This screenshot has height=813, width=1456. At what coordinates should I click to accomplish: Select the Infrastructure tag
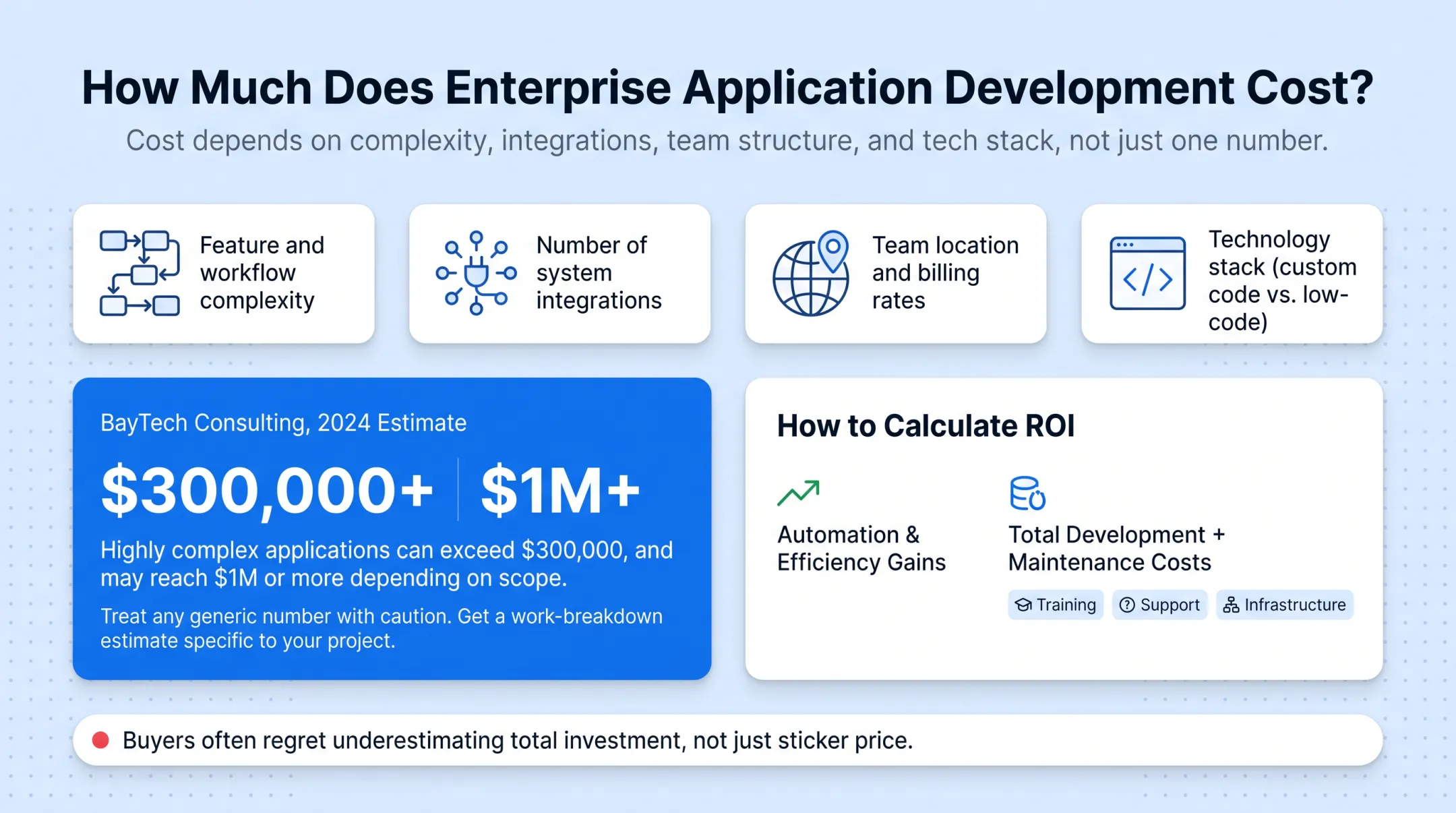pyautogui.click(x=1284, y=605)
